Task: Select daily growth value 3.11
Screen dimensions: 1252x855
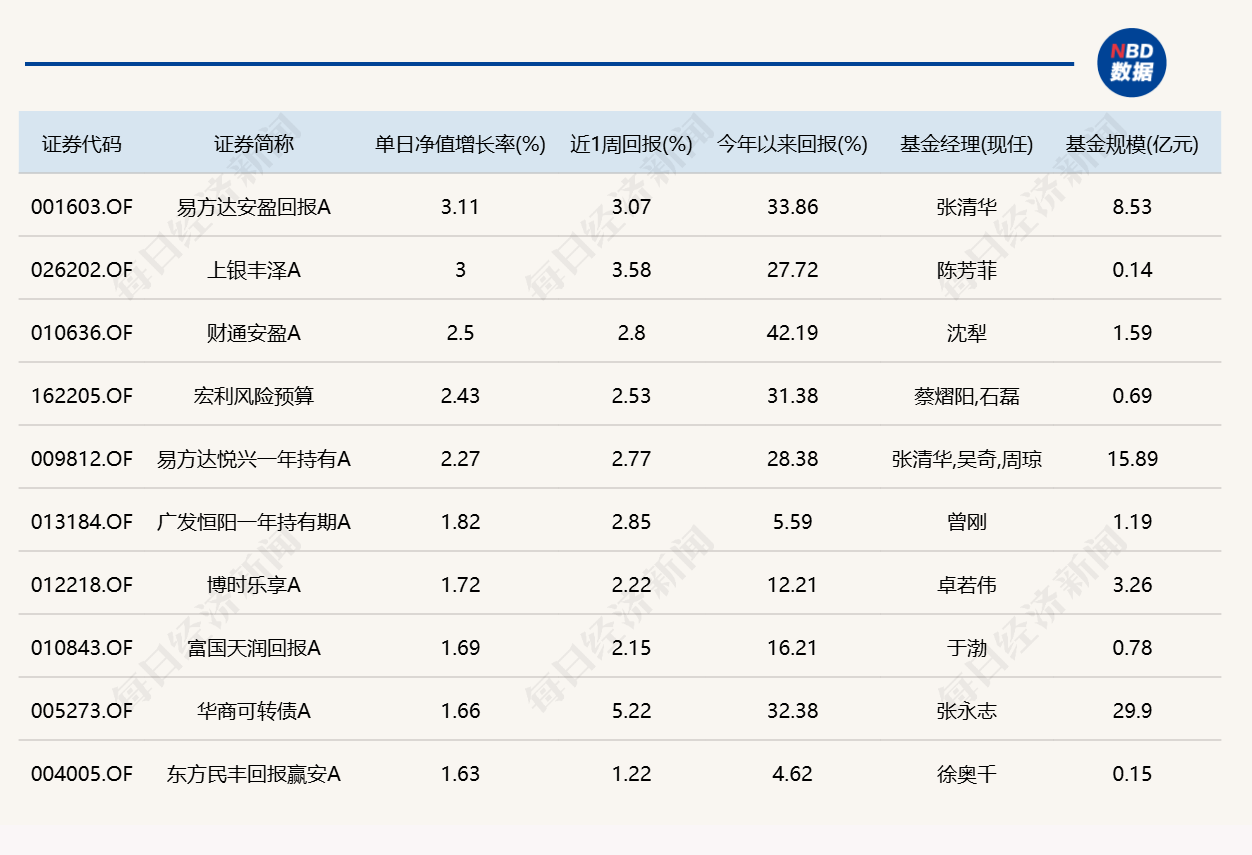Action: [x=460, y=207]
